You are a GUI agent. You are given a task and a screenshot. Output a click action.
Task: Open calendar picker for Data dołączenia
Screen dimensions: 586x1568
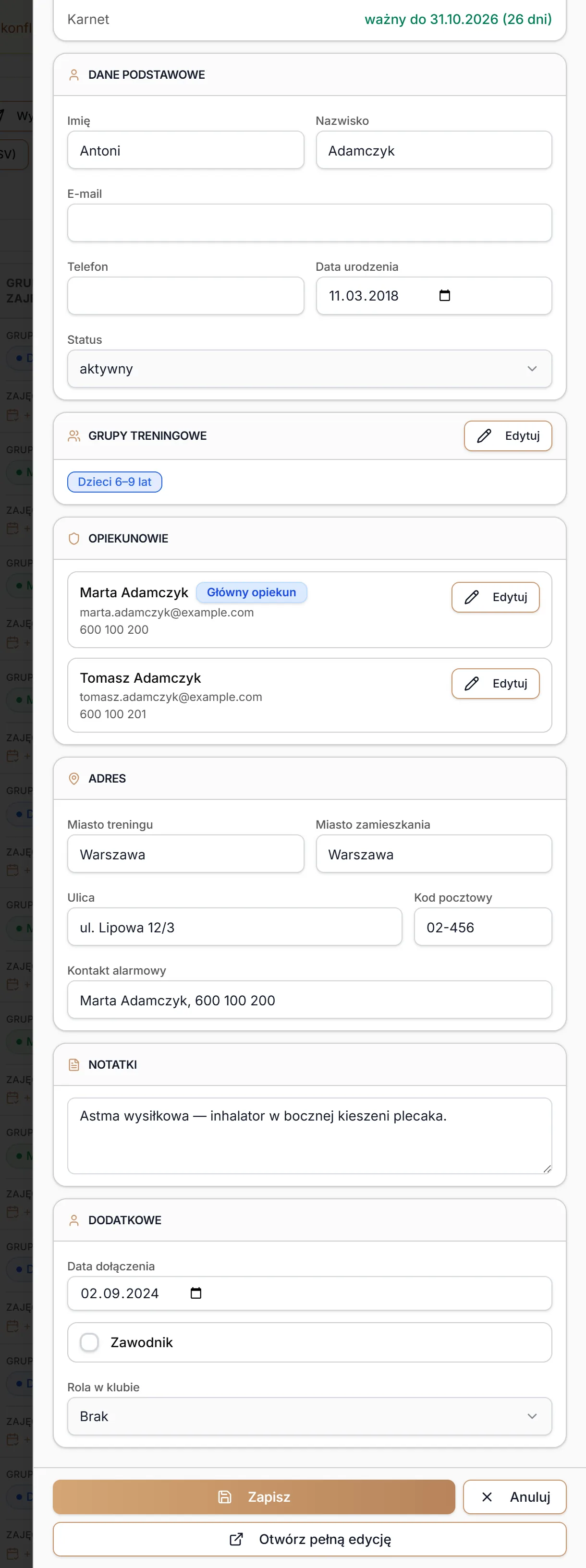point(195,1293)
